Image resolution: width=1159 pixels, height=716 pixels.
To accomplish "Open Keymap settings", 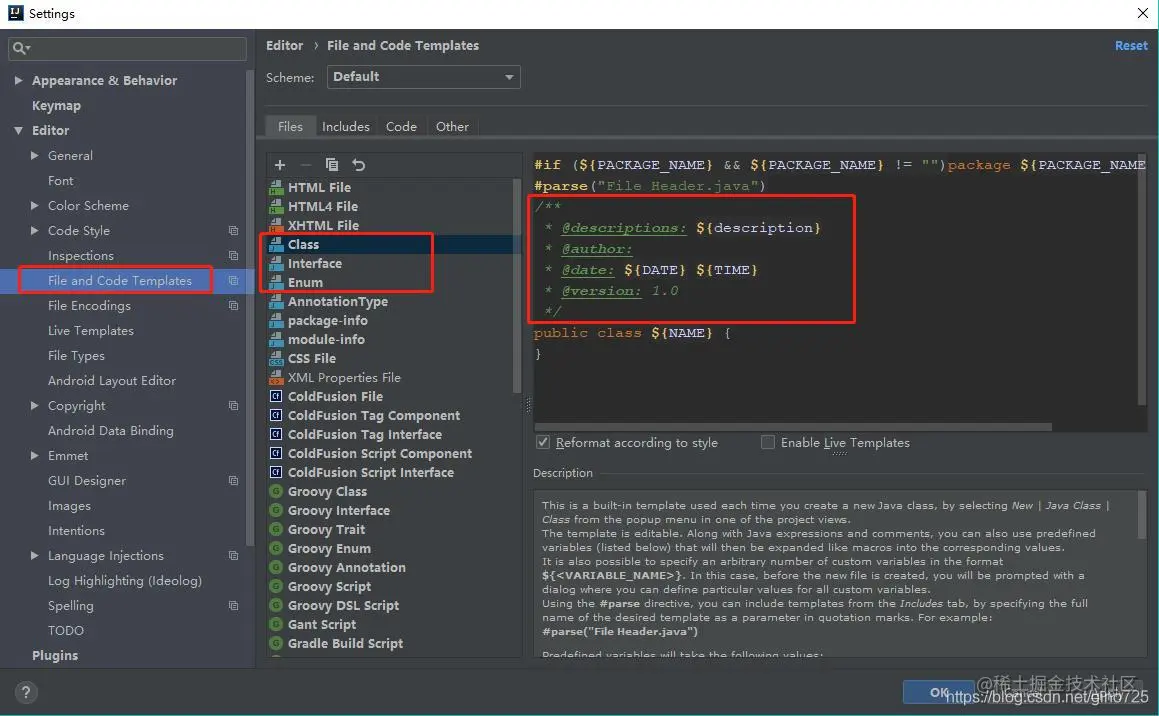I will coord(56,106).
